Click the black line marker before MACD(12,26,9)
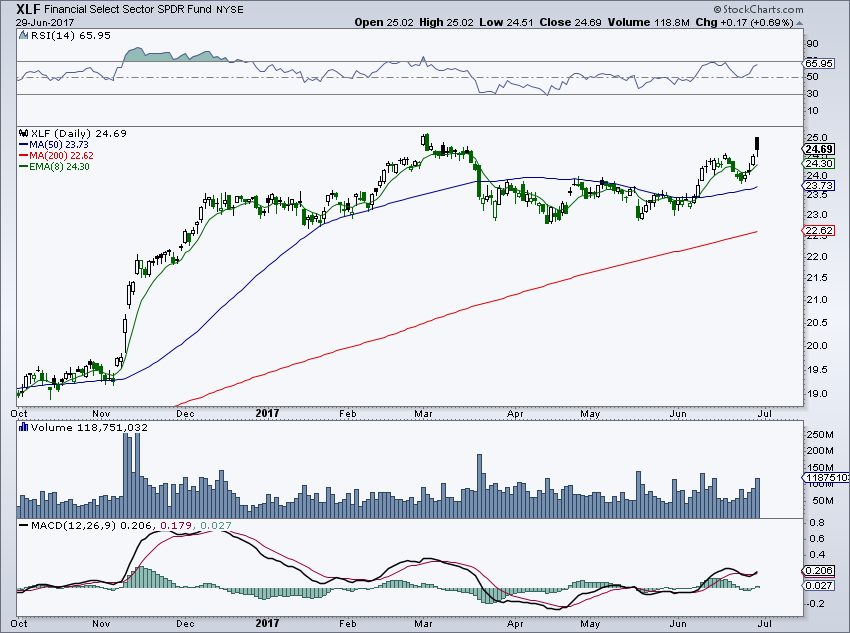This screenshot has width=850, height=633. point(23,525)
